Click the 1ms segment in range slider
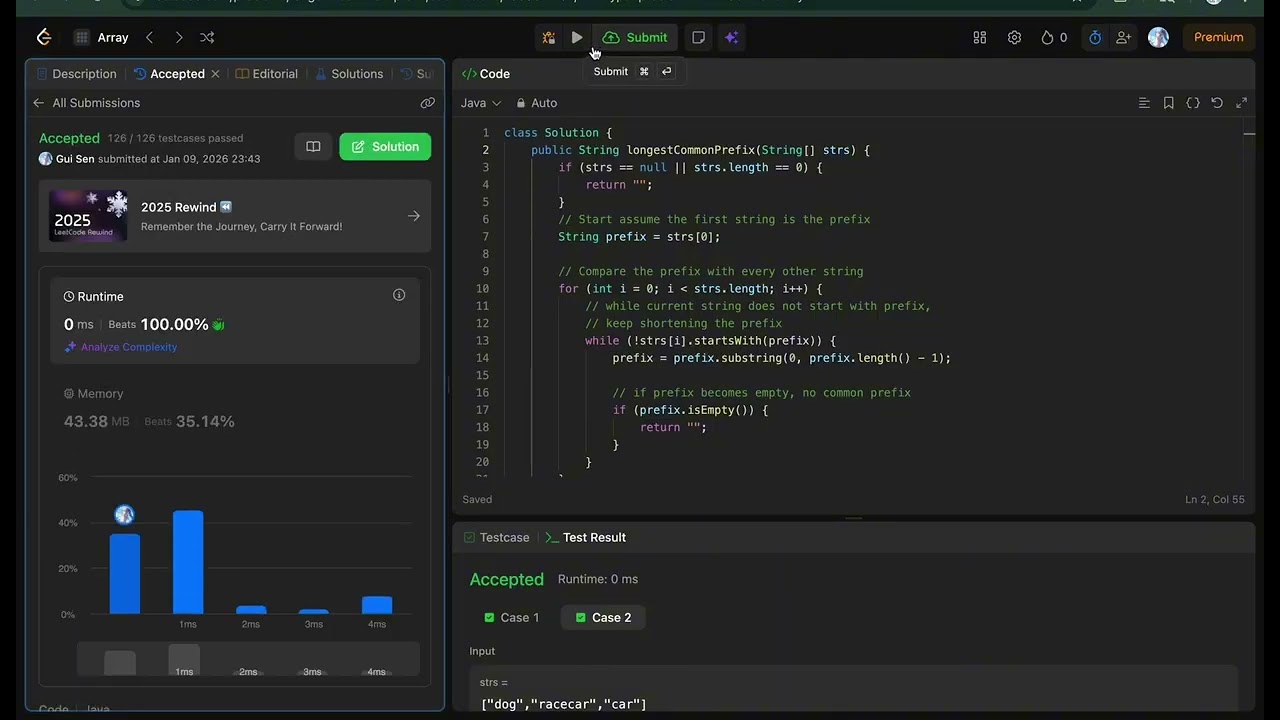Image resolution: width=1280 pixels, height=720 pixels. coord(184,660)
